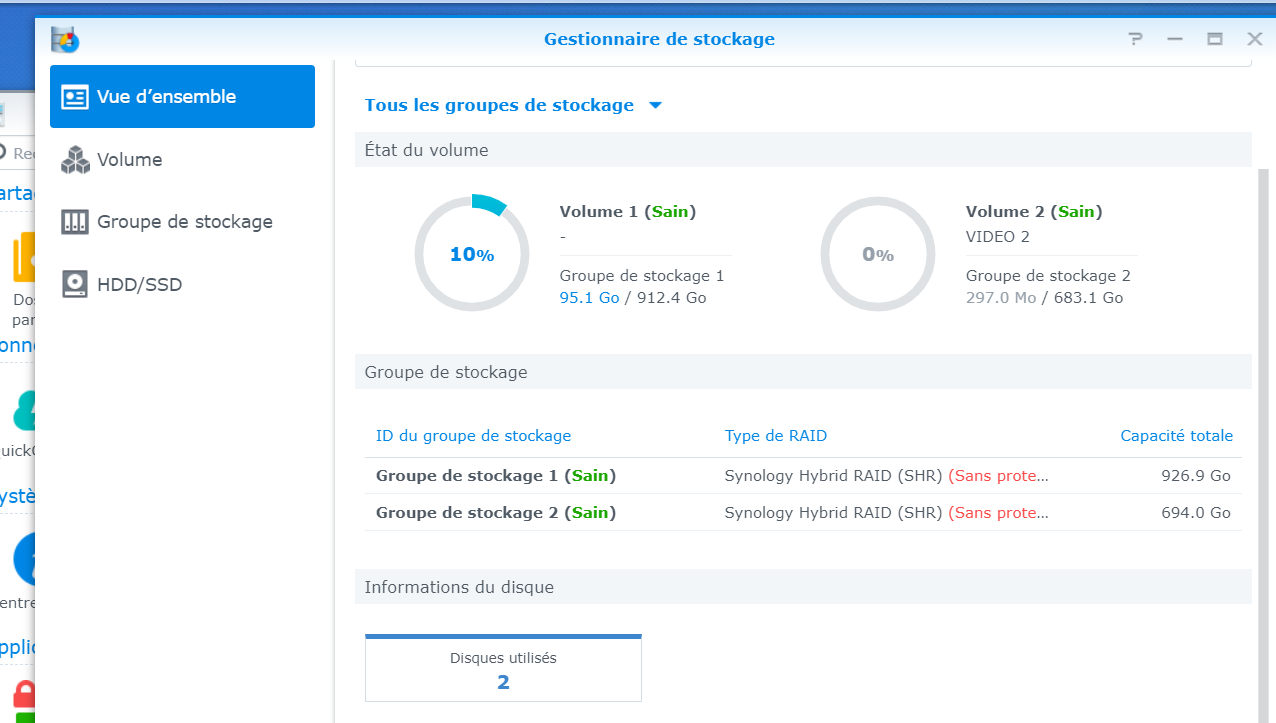Click Groupe de stockage 1 under Volume 1
Image resolution: width=1276 pixels, height=723 pixels.
click(642, 276)
